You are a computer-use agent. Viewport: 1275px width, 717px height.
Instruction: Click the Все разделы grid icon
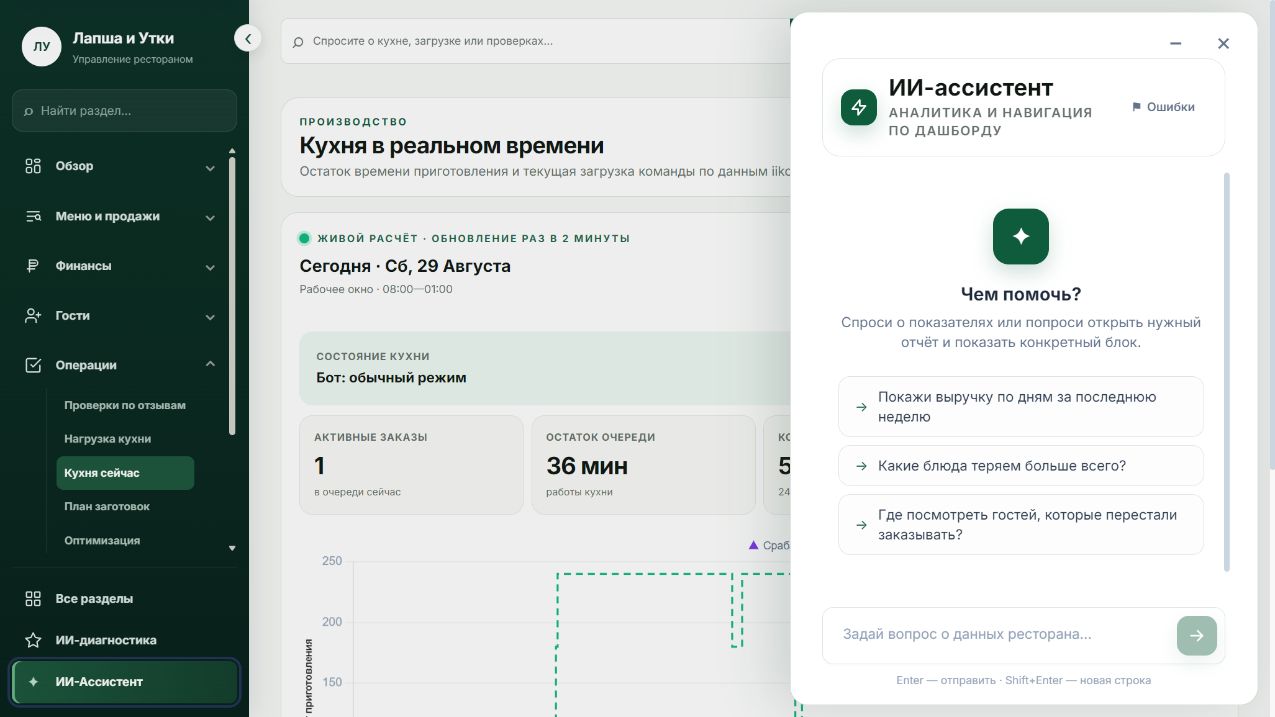pyautogui.click(x=33, y=599)
